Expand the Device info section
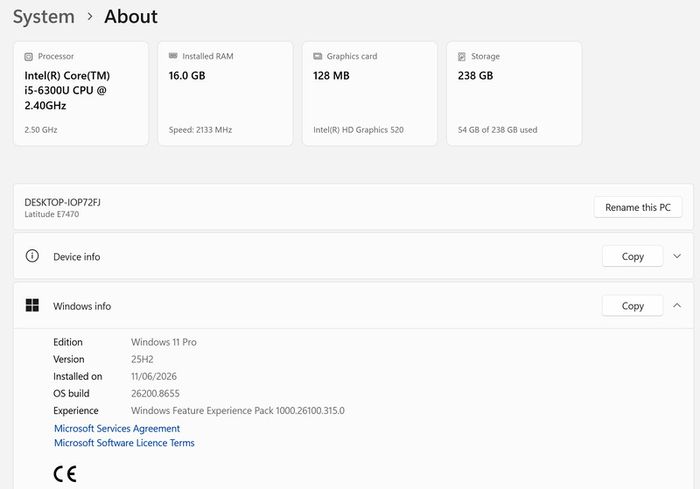This screenshot has height=489, width=700. click(x=677, y=256)
